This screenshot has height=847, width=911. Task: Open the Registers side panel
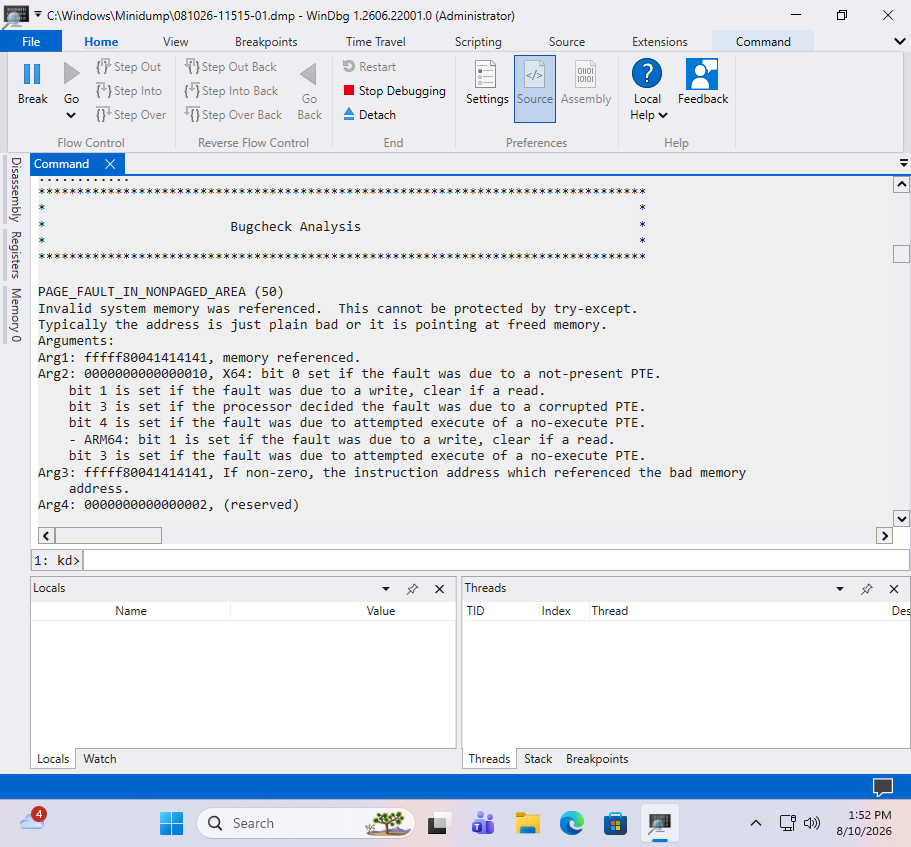coord(16,254)
